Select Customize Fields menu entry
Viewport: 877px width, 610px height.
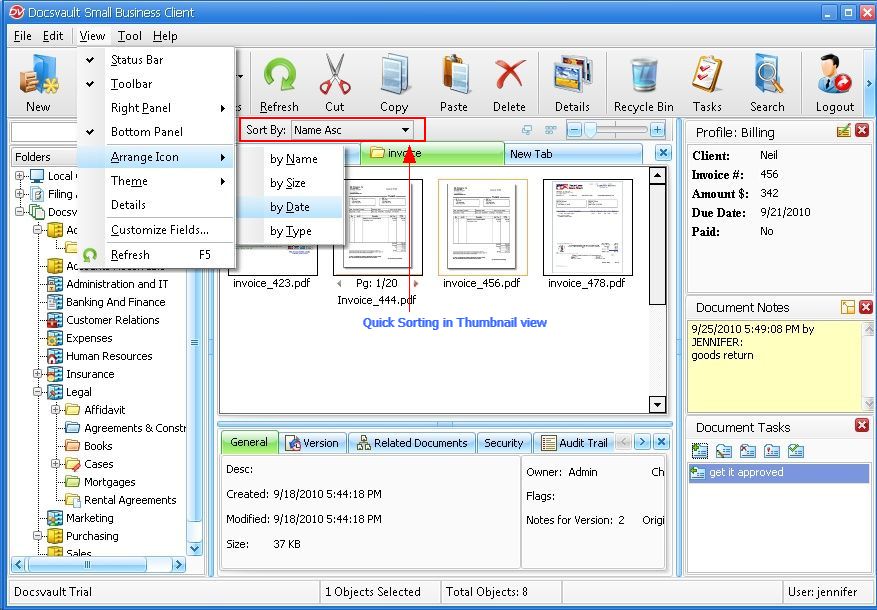coord(159,230)
